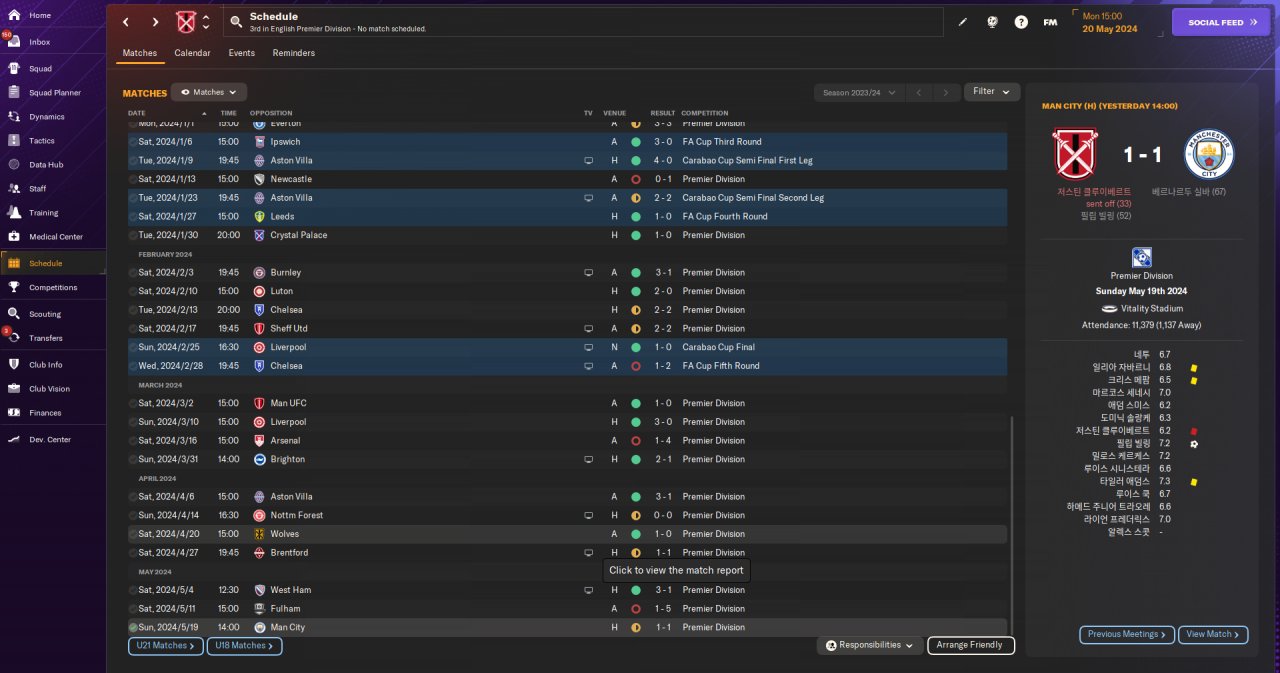This screenshot has height=673, width=1280.
Task: Click the U21 Matches button
Action: click(x=165, y=646)
